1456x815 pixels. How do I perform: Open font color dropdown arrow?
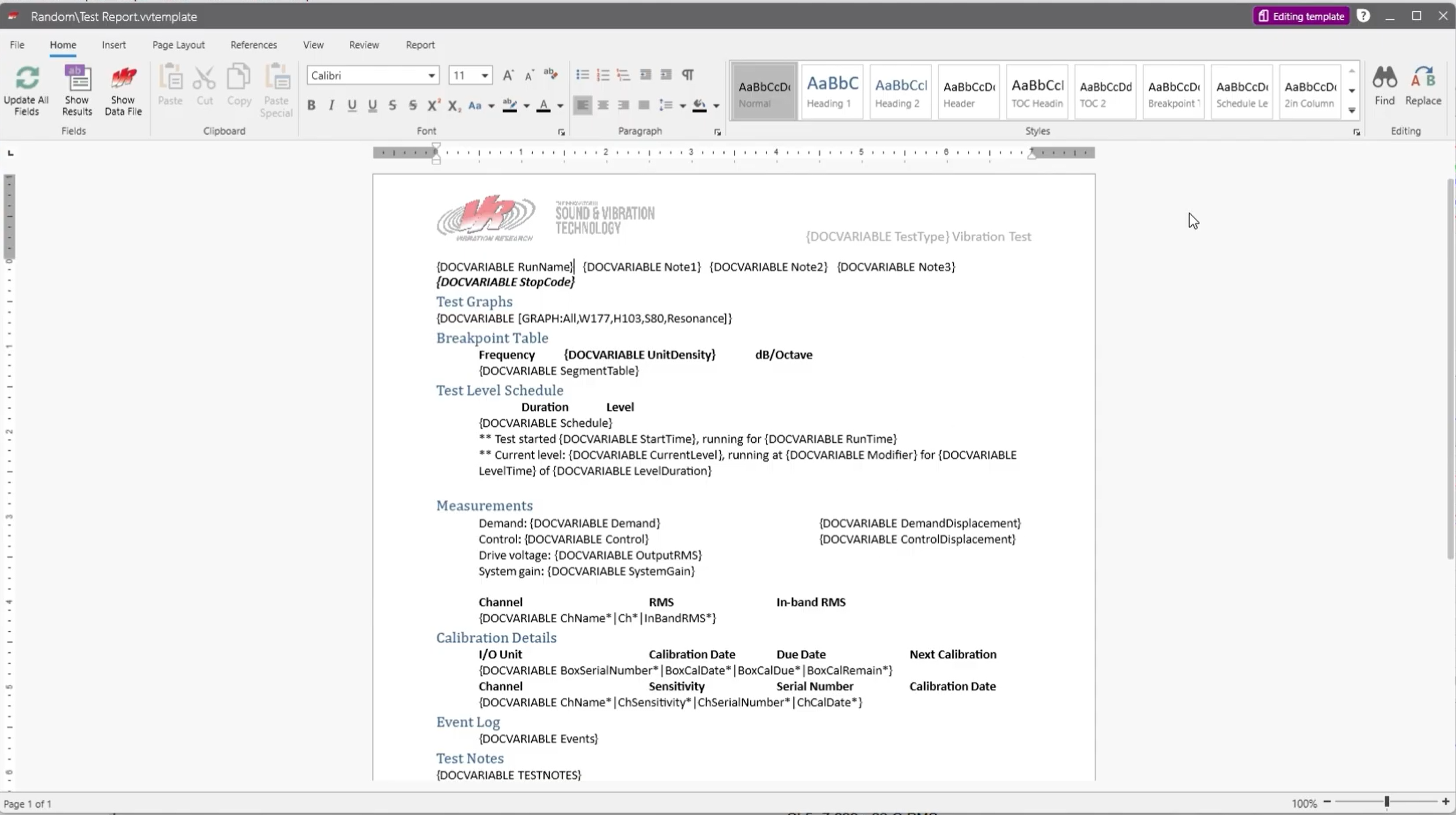pos(560,106)
